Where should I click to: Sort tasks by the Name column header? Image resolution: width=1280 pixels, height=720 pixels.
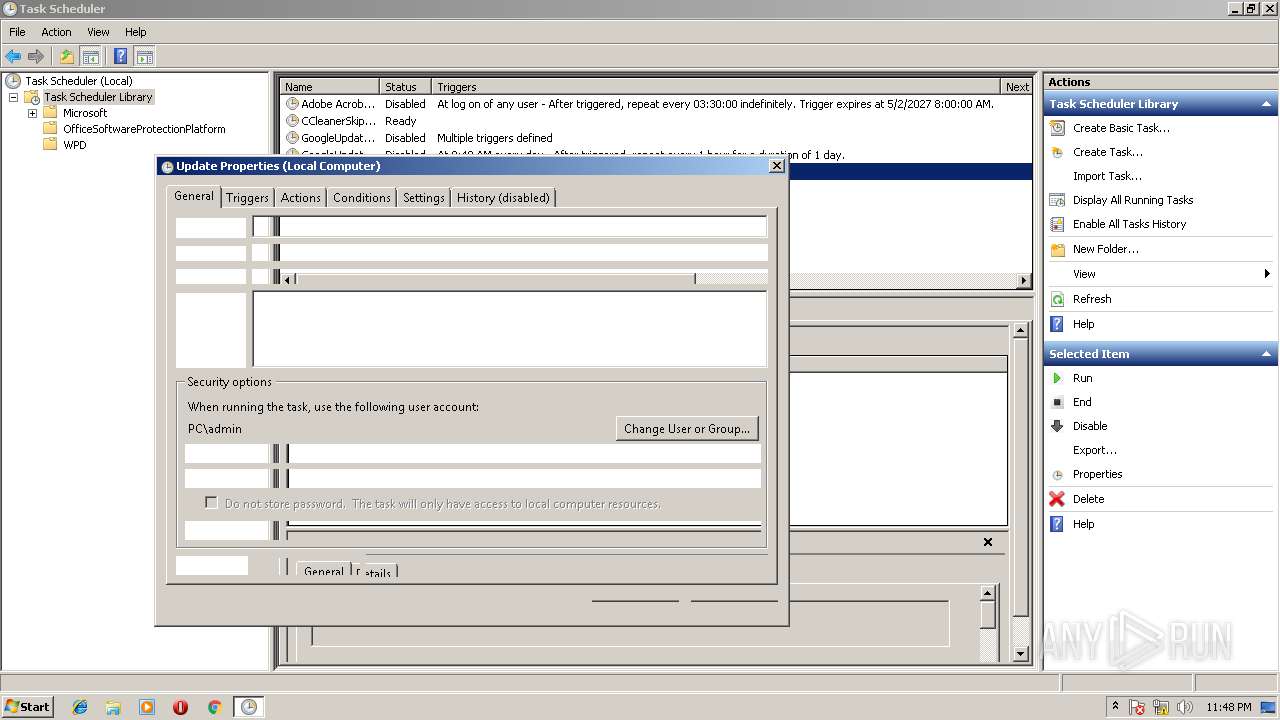click(330, 87)
